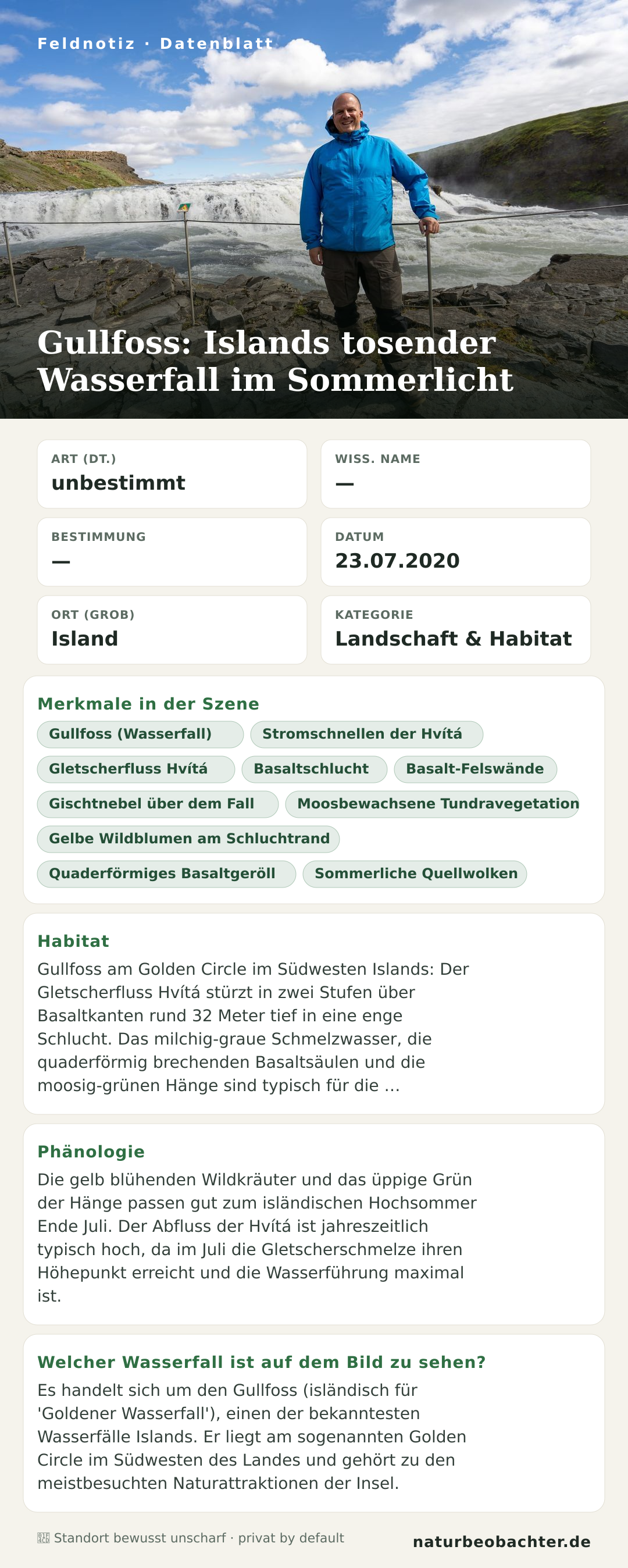The width and height of the screenshot is (628, 1568).
Task: Click the Gletscherfluss Hvítá chip
Action: (x=136, y=769)
